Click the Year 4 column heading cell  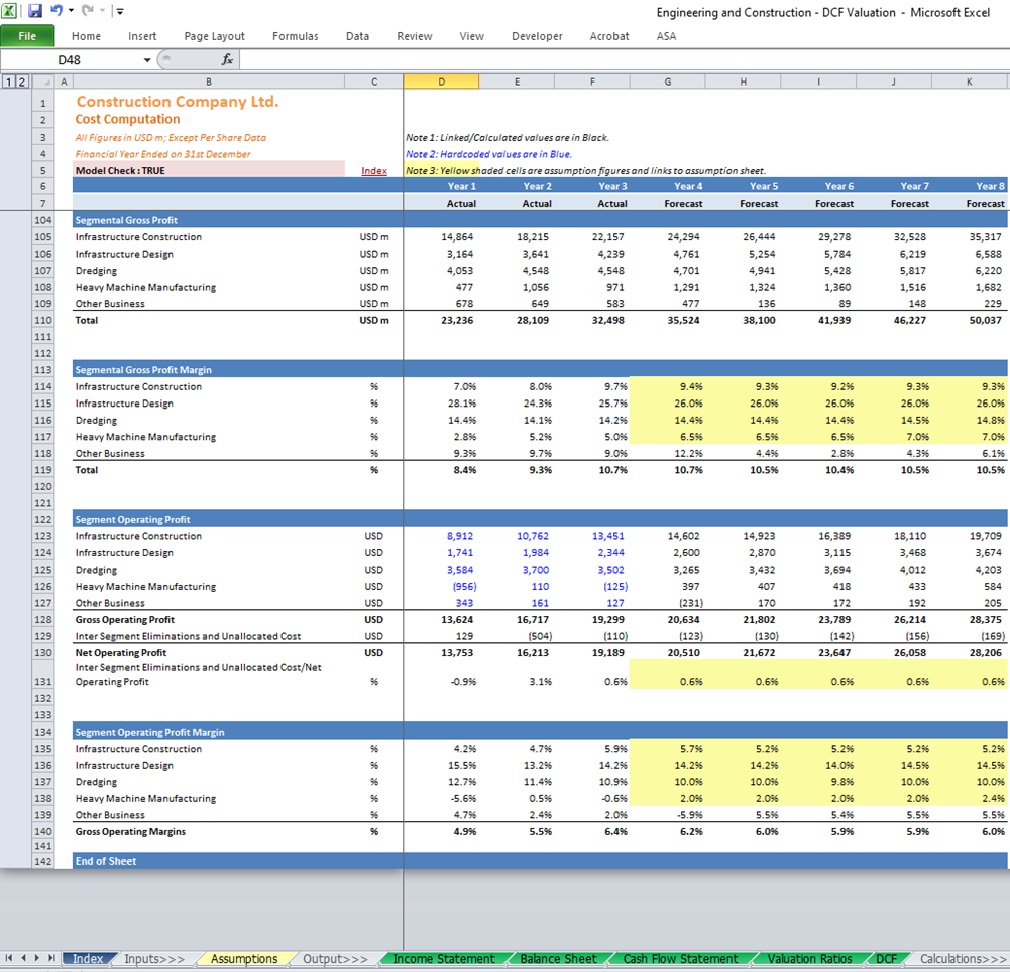tap(668, 186)
